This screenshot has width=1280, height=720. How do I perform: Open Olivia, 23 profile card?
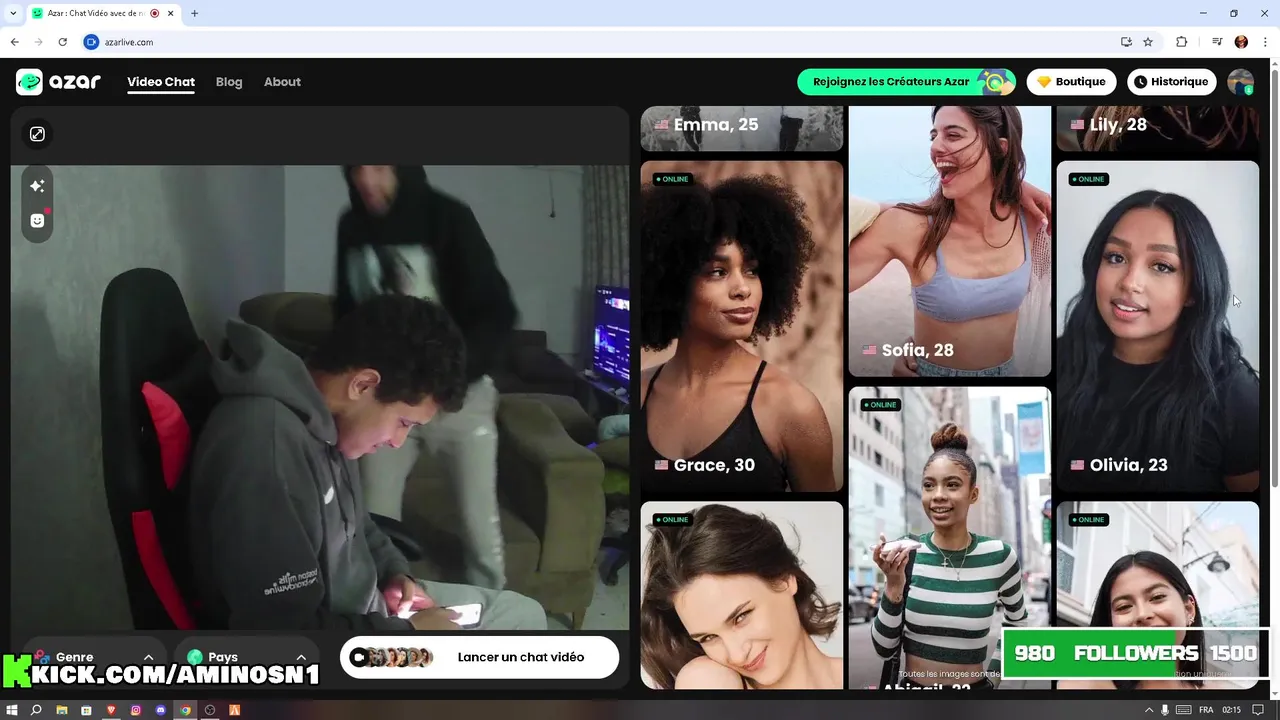1158,326
